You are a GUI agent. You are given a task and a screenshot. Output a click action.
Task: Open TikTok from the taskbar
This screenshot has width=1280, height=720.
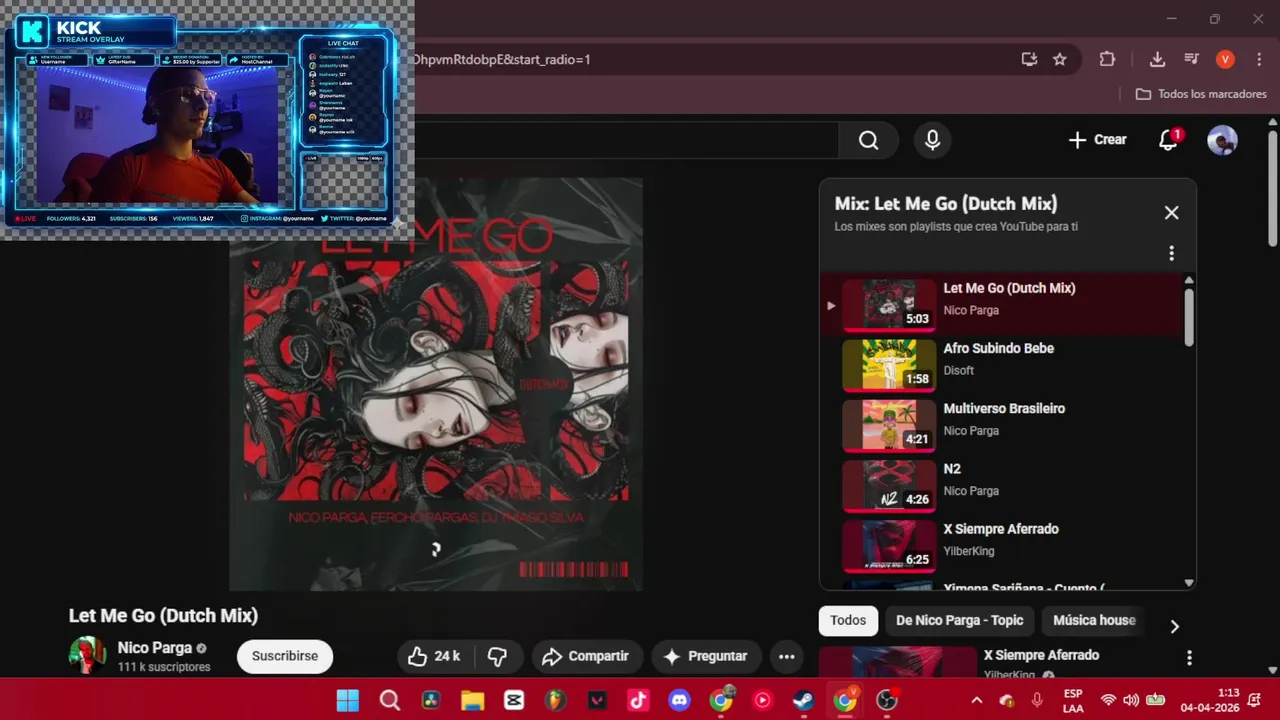638,700
